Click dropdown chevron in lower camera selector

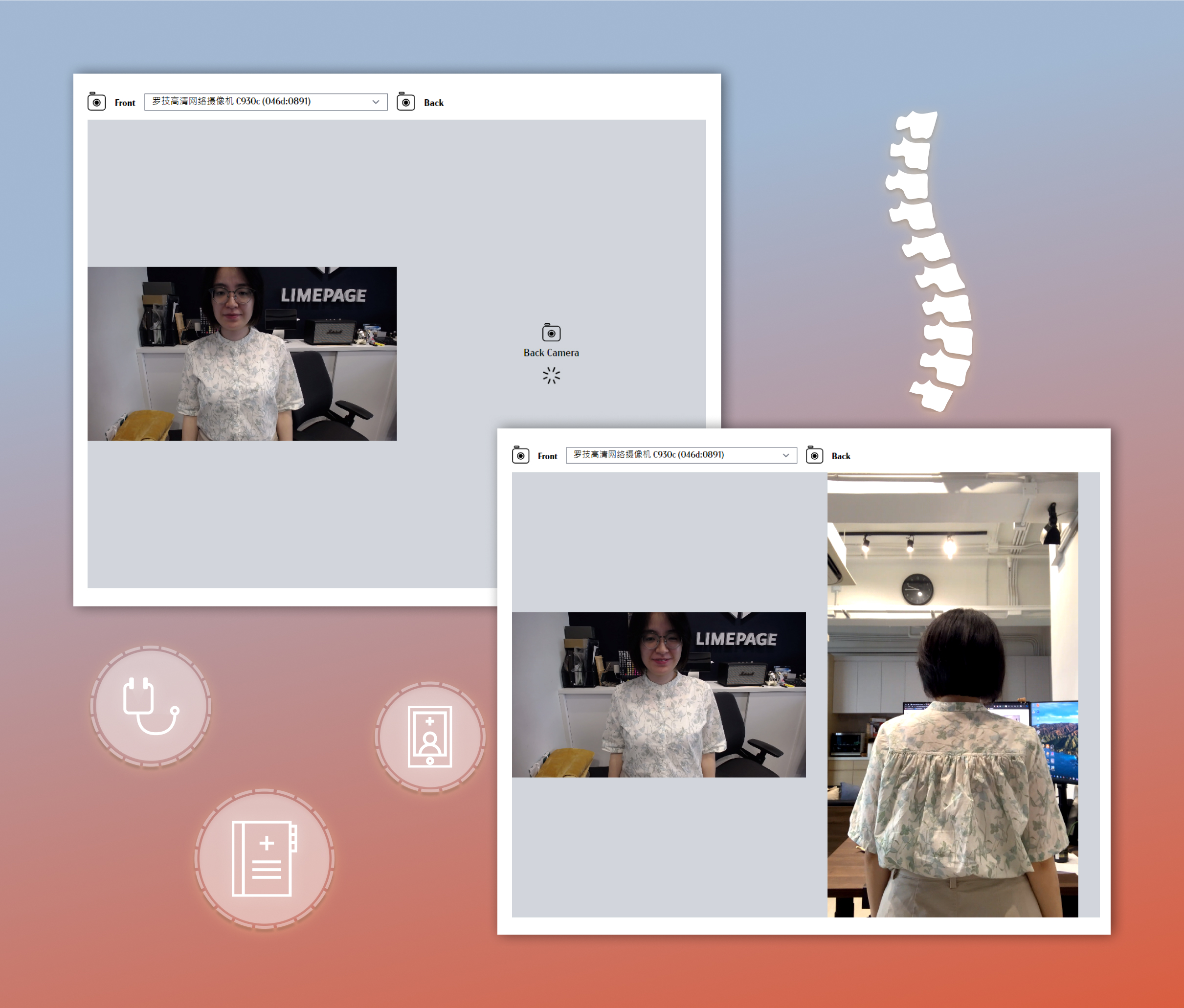click(786, 455)
